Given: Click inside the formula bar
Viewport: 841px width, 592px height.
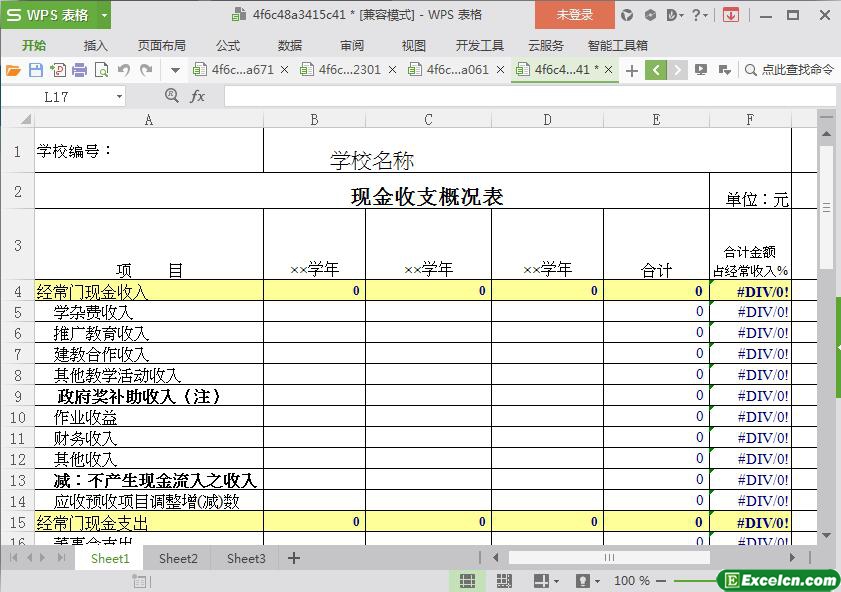Looking at the screenshot, I should point(530,97).
